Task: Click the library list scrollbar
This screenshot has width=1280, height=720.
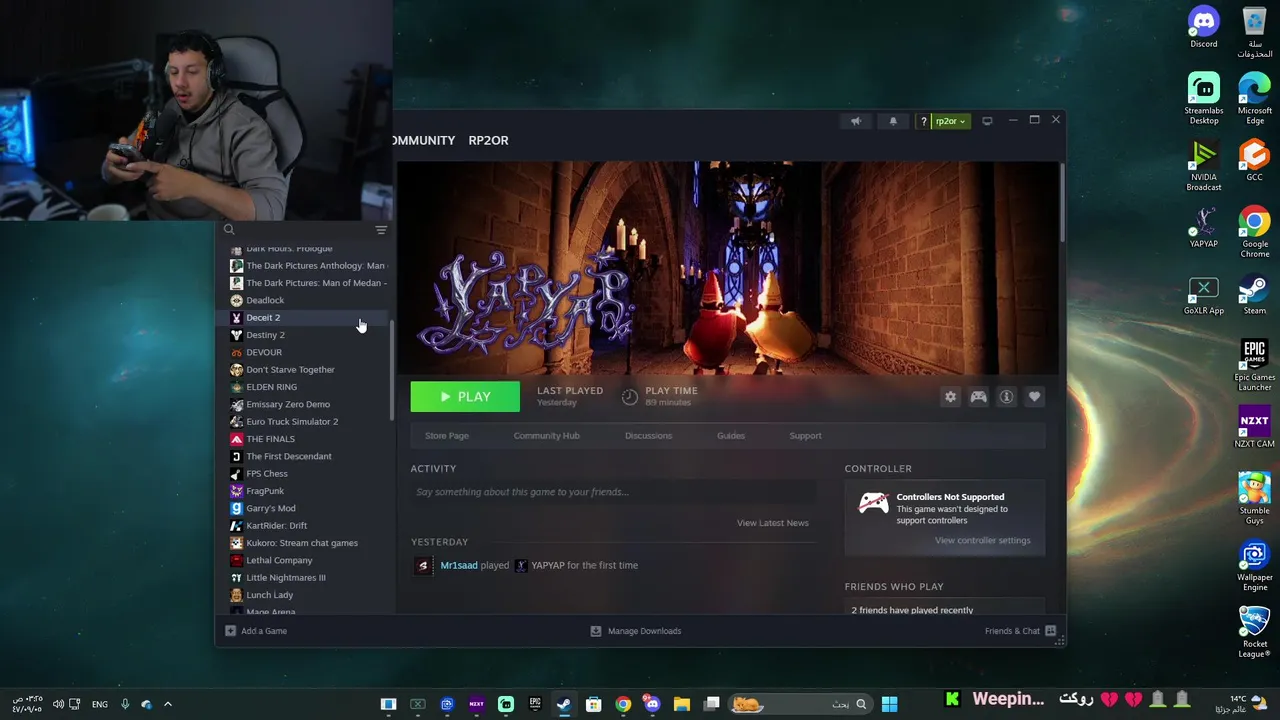Action: click(x=391, y=370)
